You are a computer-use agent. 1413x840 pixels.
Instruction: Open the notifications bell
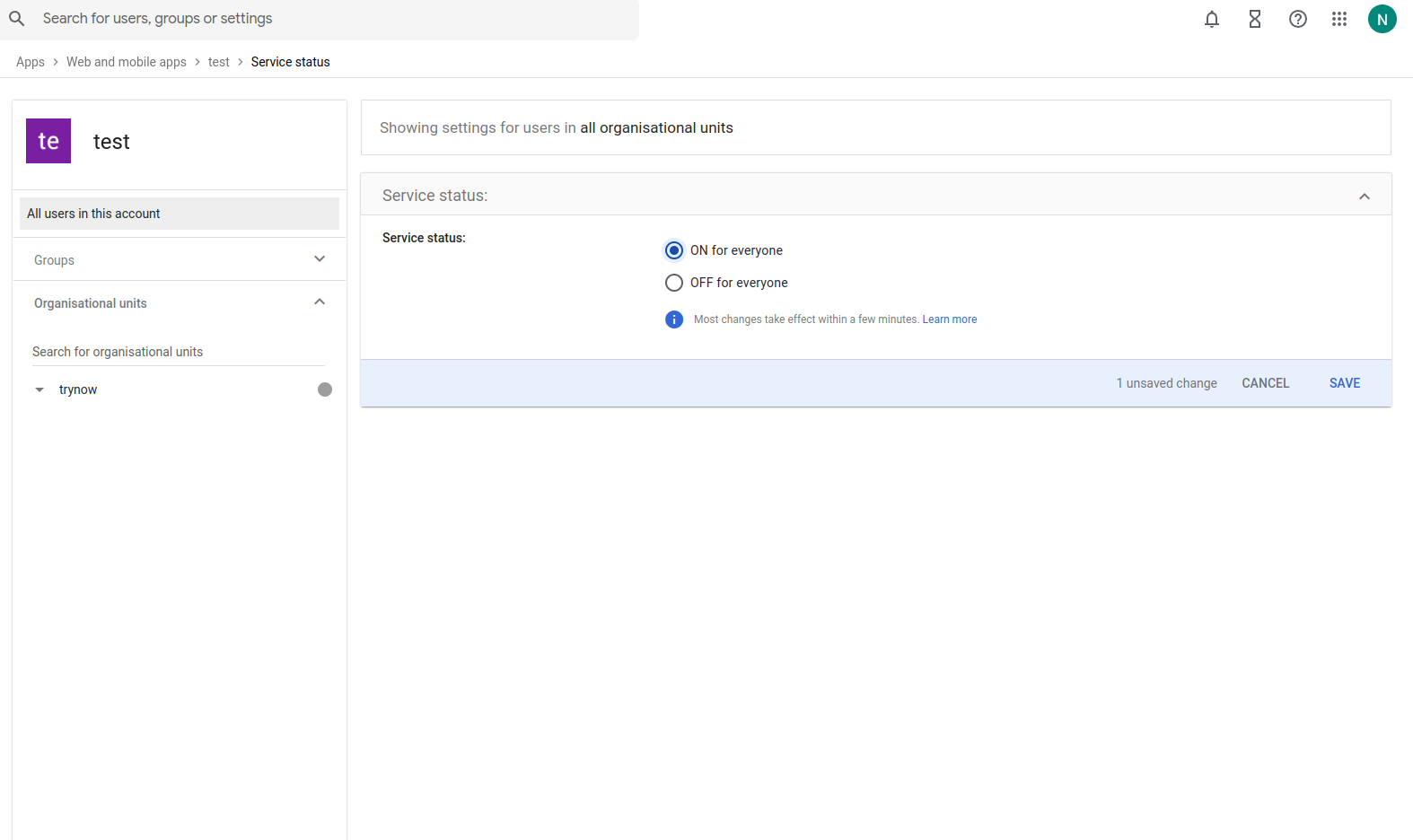[x=1212, y=19]
